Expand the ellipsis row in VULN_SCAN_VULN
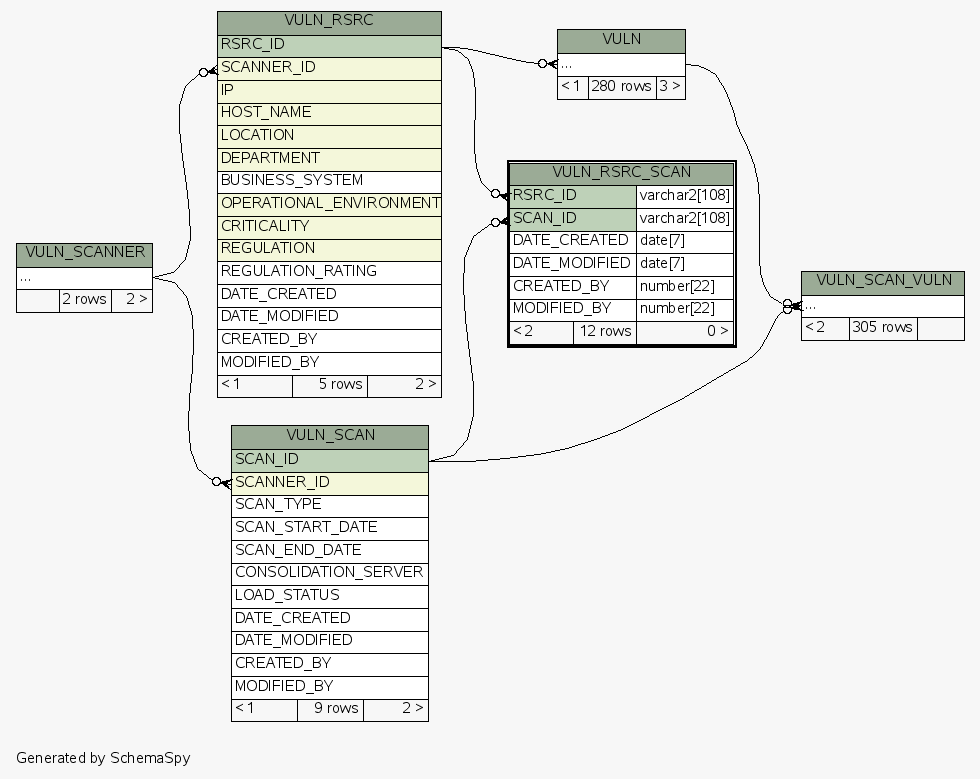980x779 pixels. pyautogui.click(x=883, y=305)
